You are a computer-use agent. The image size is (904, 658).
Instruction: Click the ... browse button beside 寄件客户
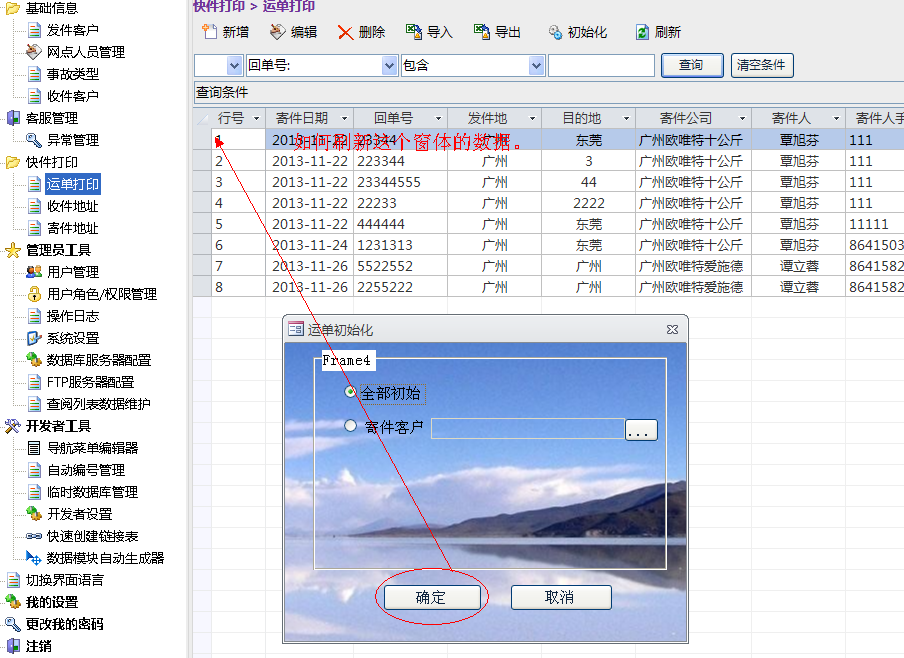(641, 430)
